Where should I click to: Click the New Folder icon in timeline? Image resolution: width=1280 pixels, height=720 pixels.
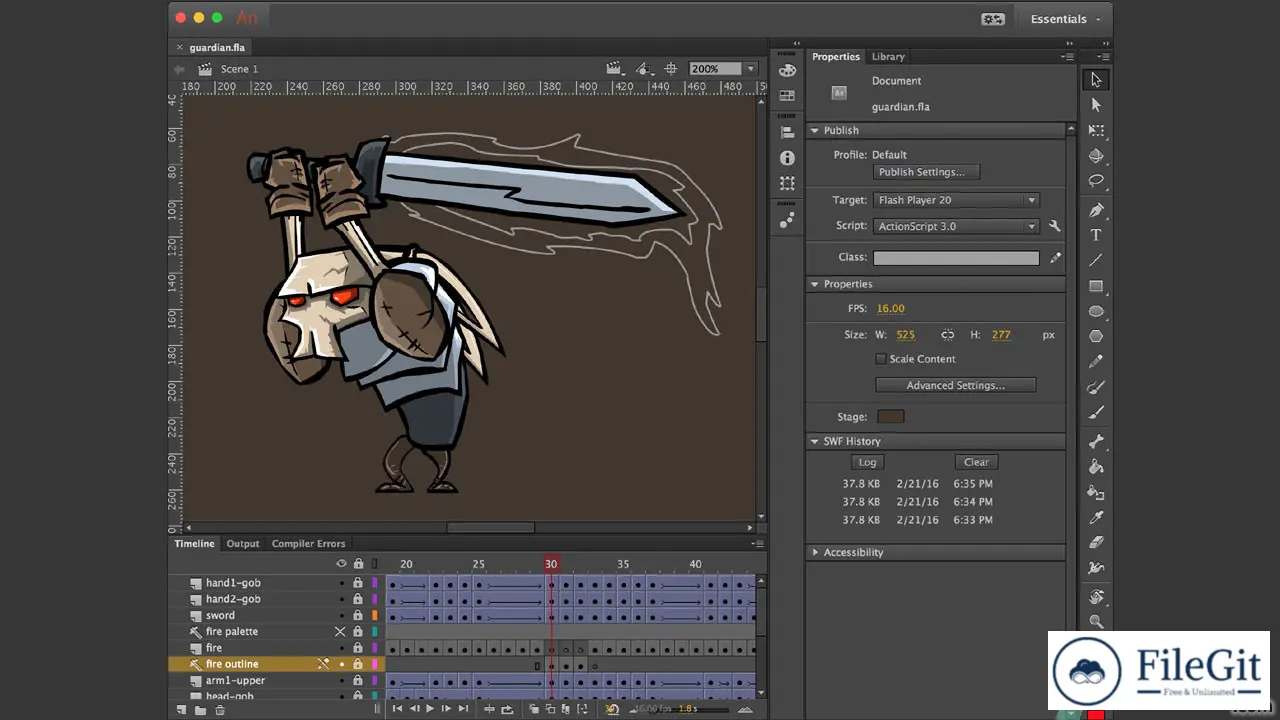tap(200, 710)
